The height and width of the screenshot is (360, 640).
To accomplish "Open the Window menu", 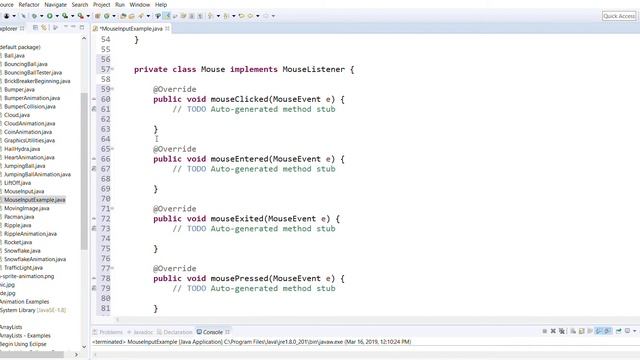I will click(x=140, y=4).
